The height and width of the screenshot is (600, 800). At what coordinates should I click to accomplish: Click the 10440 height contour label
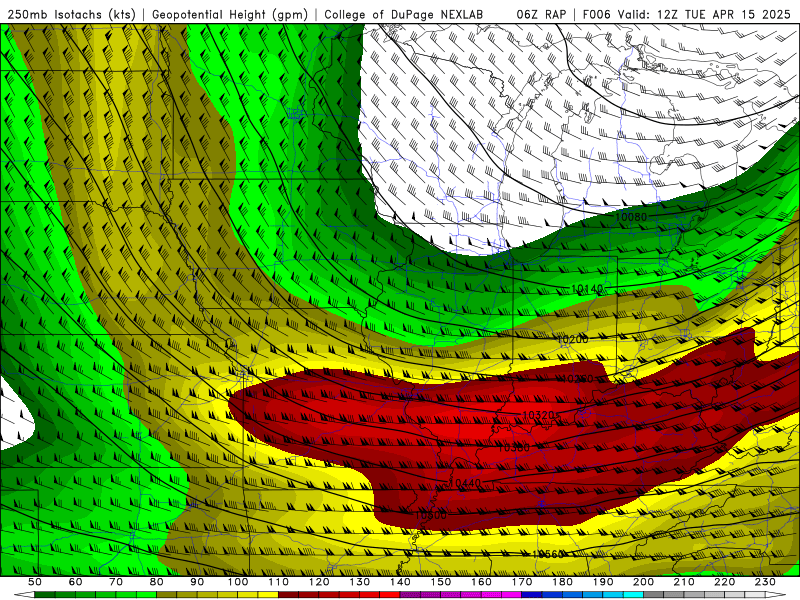click(x=465, y=483)
